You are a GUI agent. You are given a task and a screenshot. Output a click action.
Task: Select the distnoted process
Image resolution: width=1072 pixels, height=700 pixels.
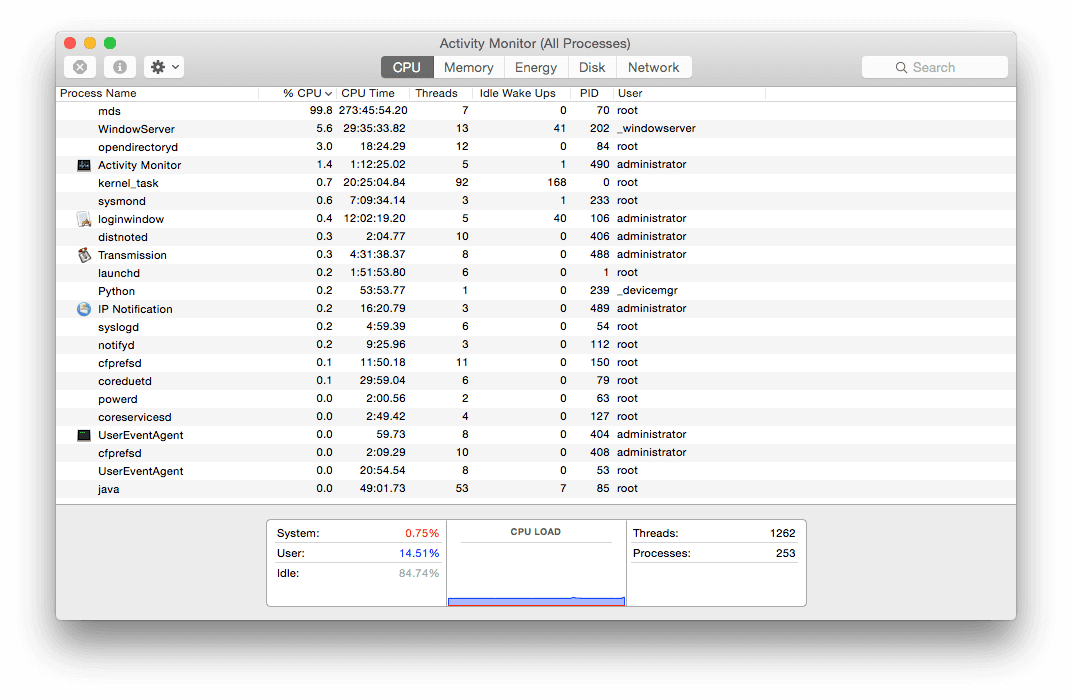(536, 237)
